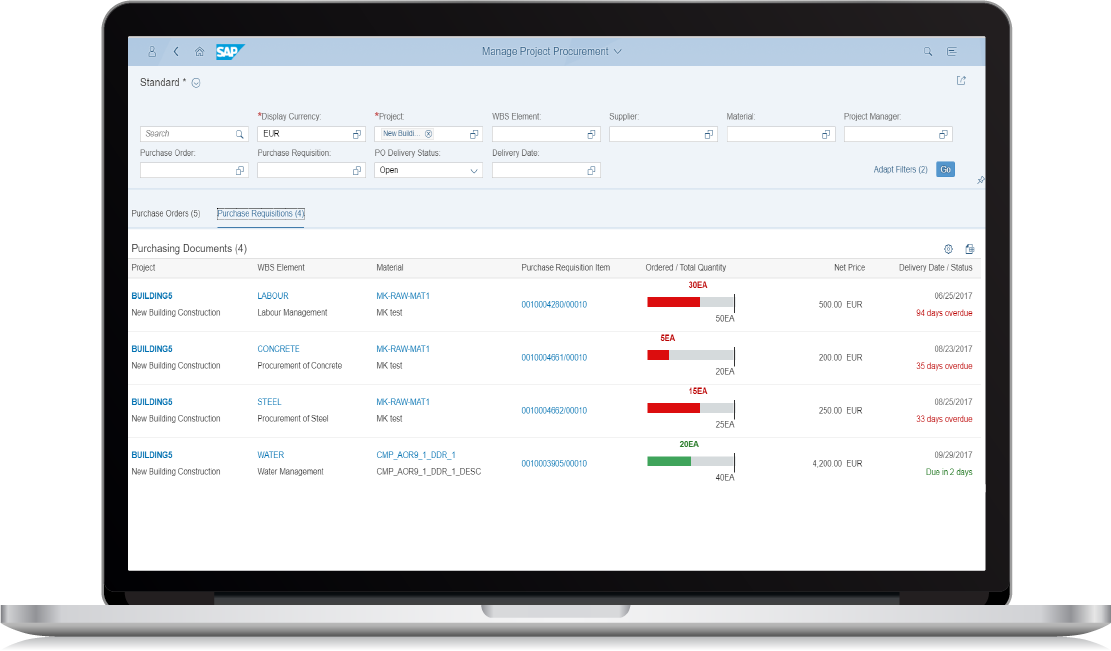The width and height of the screenshot is (1111, 651).
Task: Open the header search icon
Action: [927, 52]
